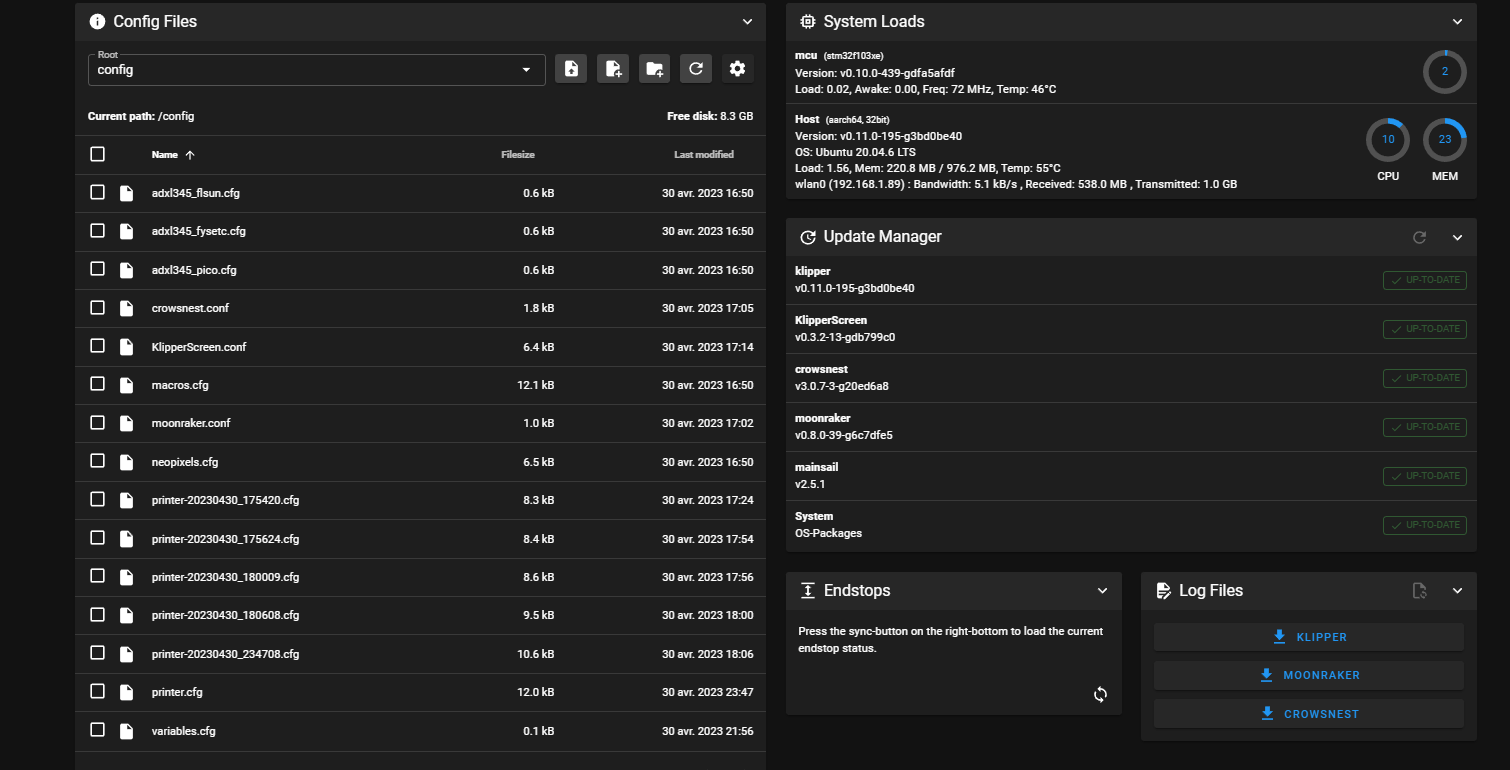Tick the macros.cfg checkbox
This screenshot has width=1510, height=770.
(97, 384)
